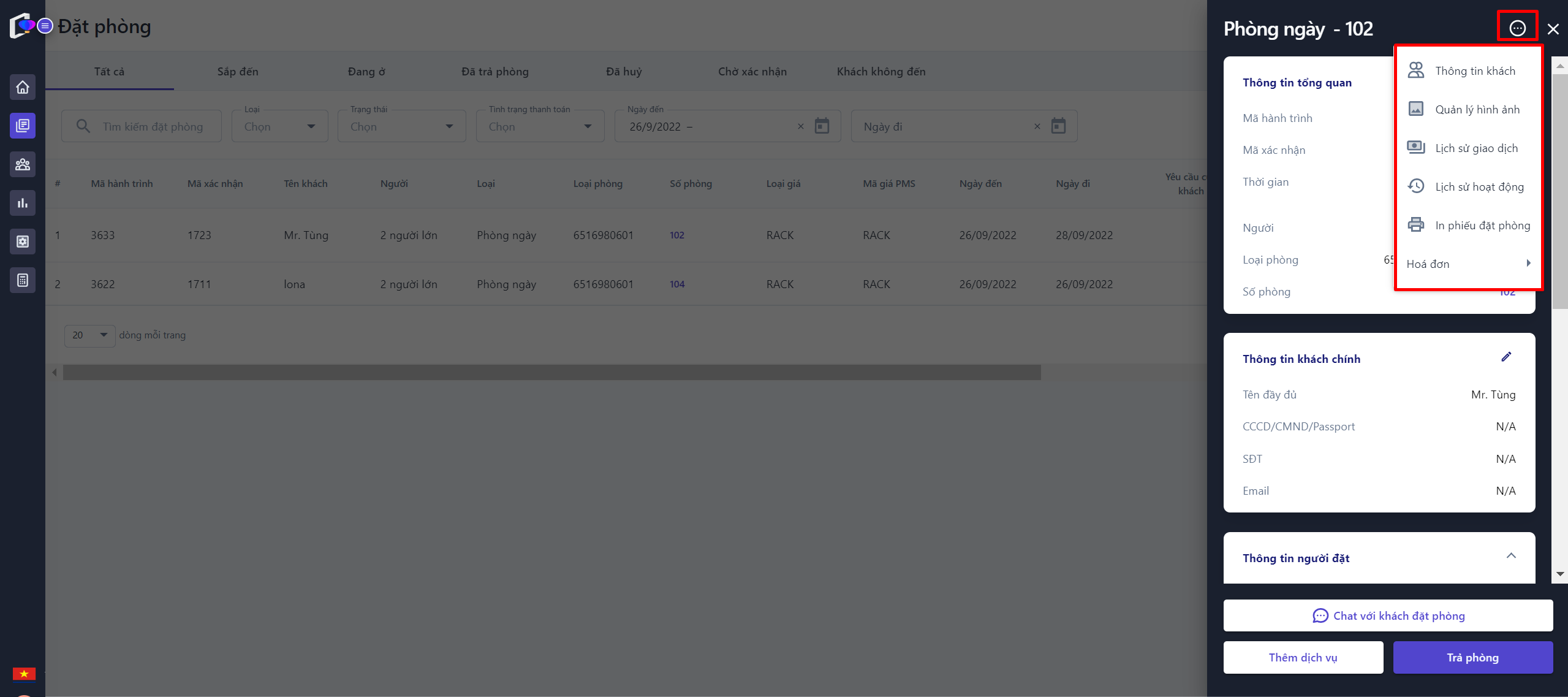Click the Tìm kiếm đặt phòng search field
The height and width of the screenshot is (697, 1568).
152,126
